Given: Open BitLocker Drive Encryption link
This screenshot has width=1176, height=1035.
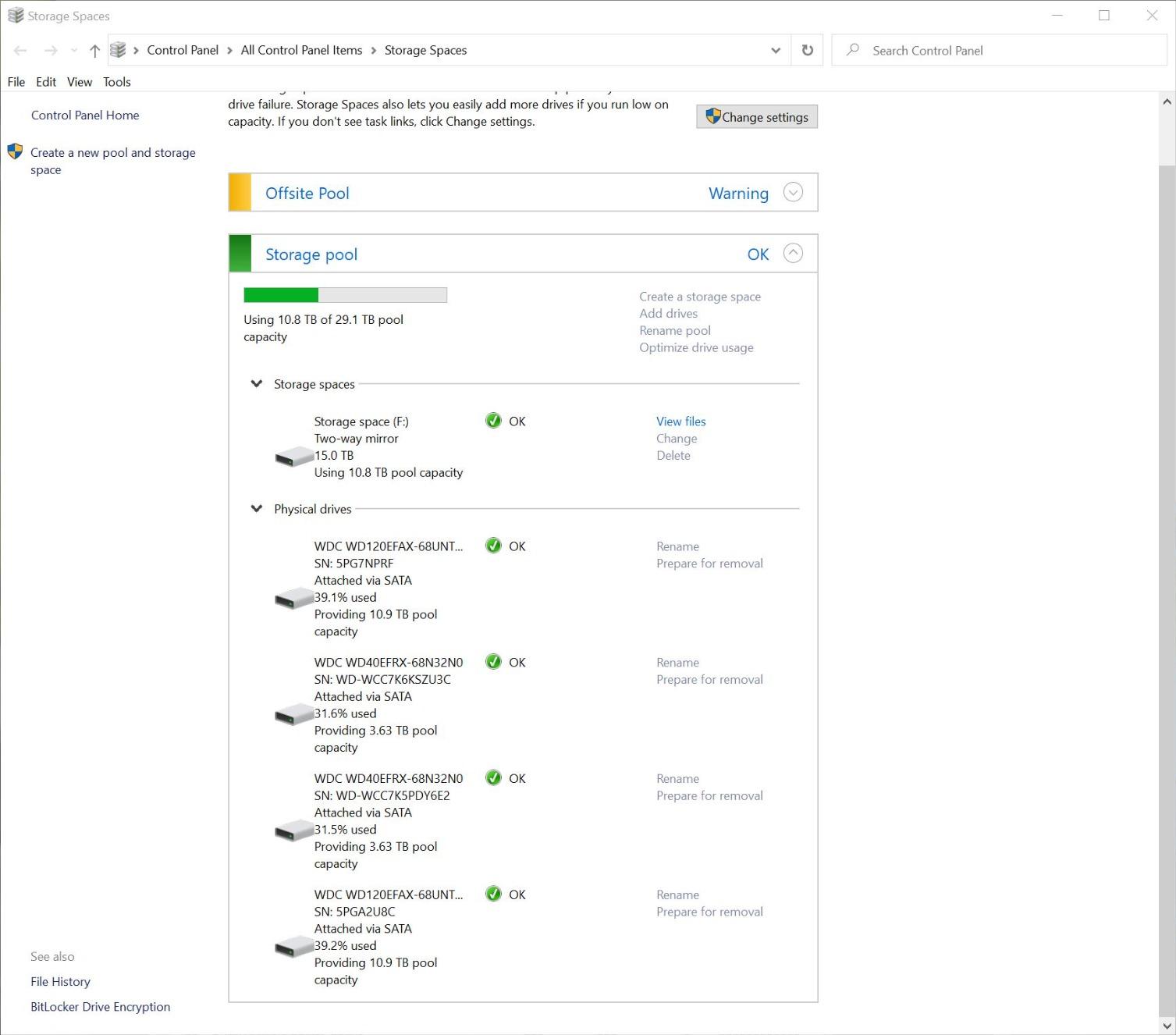Looking at the screenshot, I should click(x=101, y=1007).
